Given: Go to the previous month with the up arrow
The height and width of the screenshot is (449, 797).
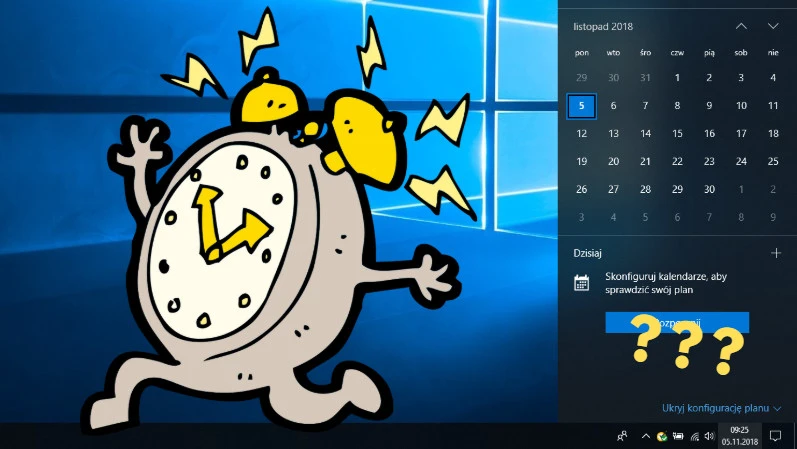Looking at the screenshot, I should tap(741, 26).
